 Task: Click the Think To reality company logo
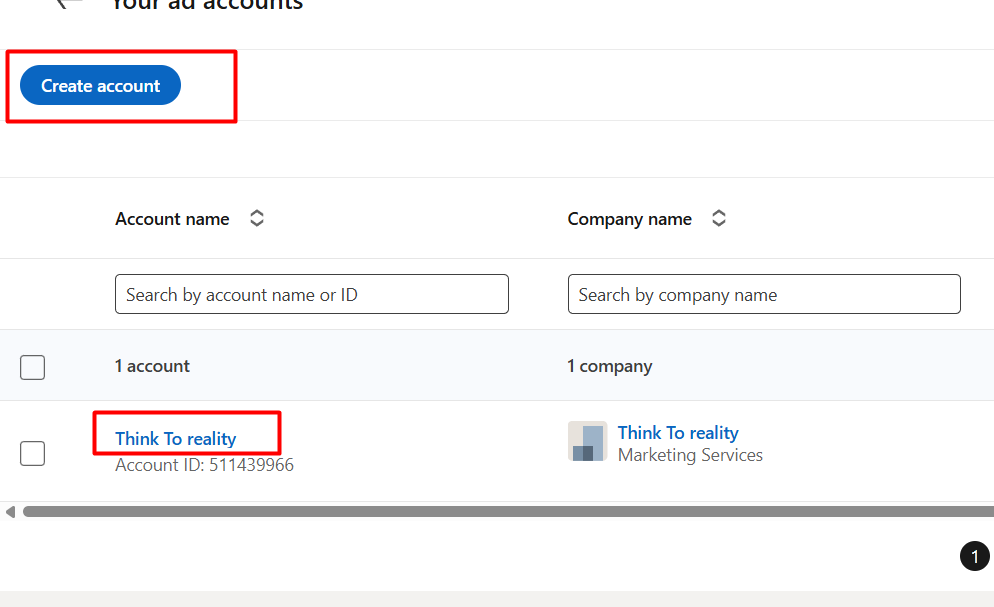(587, 441)
